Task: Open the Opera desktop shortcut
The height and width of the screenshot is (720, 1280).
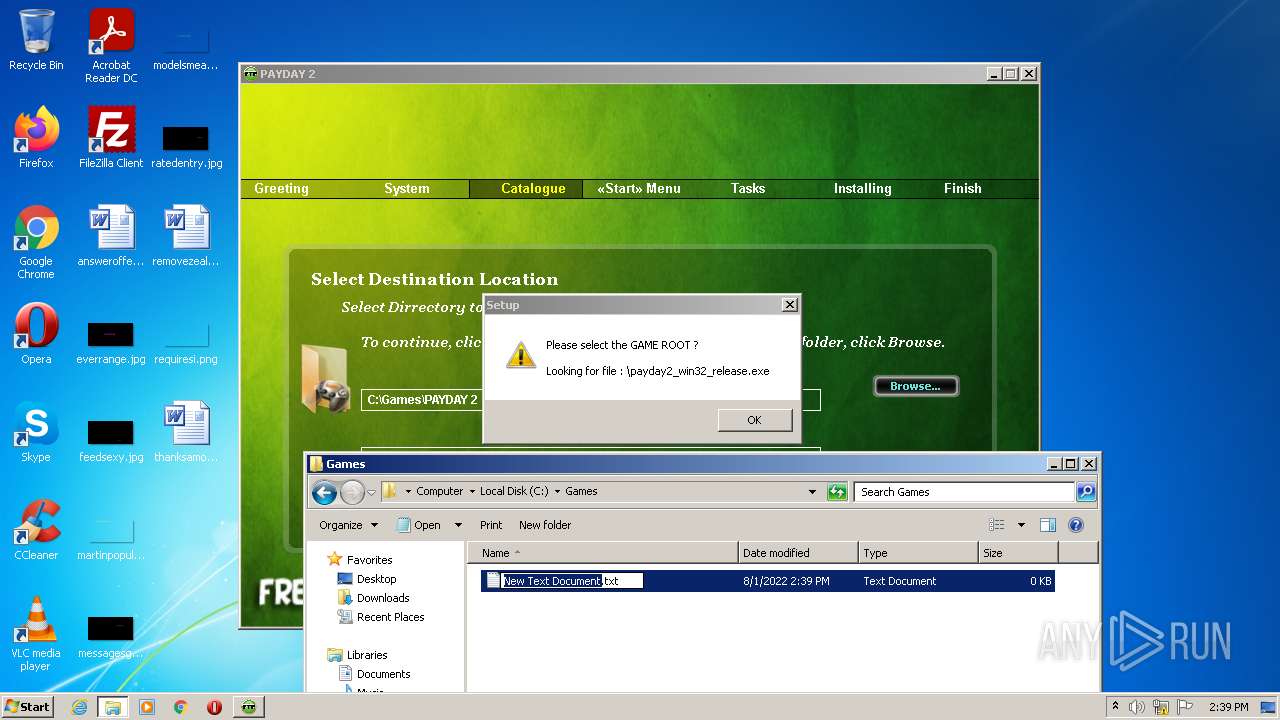Action: coord(36,333)
